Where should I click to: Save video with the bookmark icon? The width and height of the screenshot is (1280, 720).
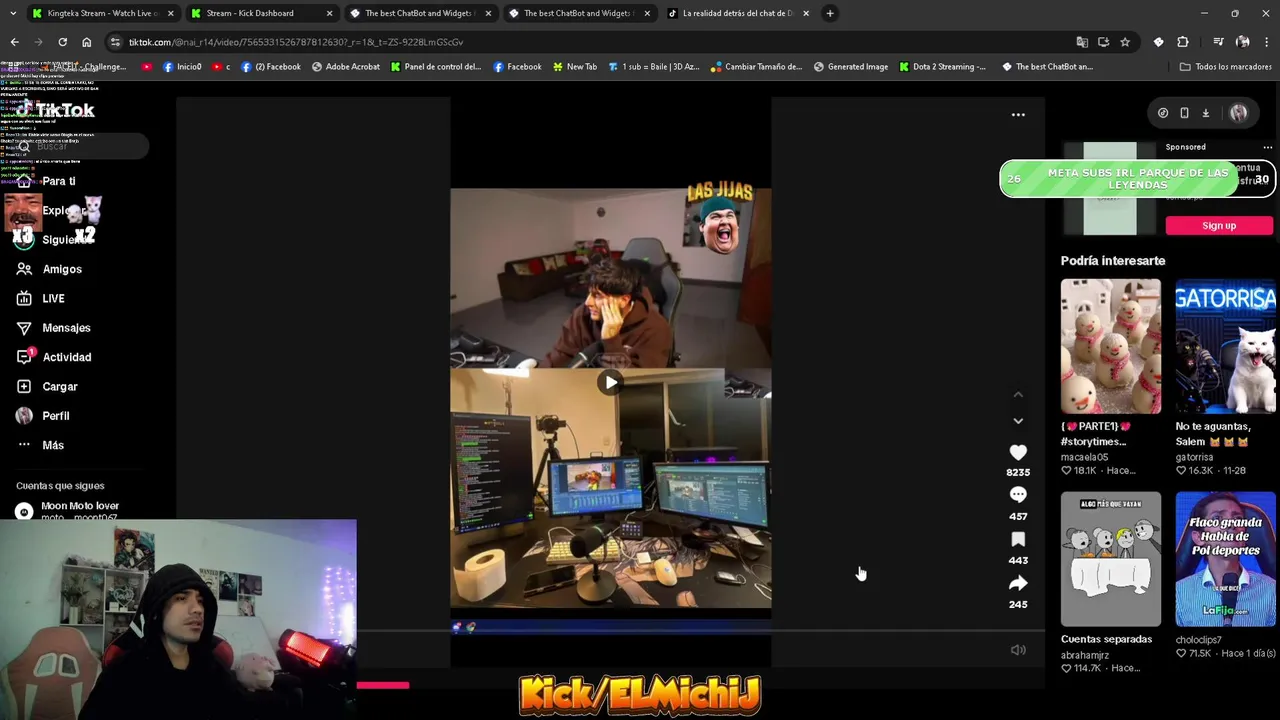tap(1018, 540)
